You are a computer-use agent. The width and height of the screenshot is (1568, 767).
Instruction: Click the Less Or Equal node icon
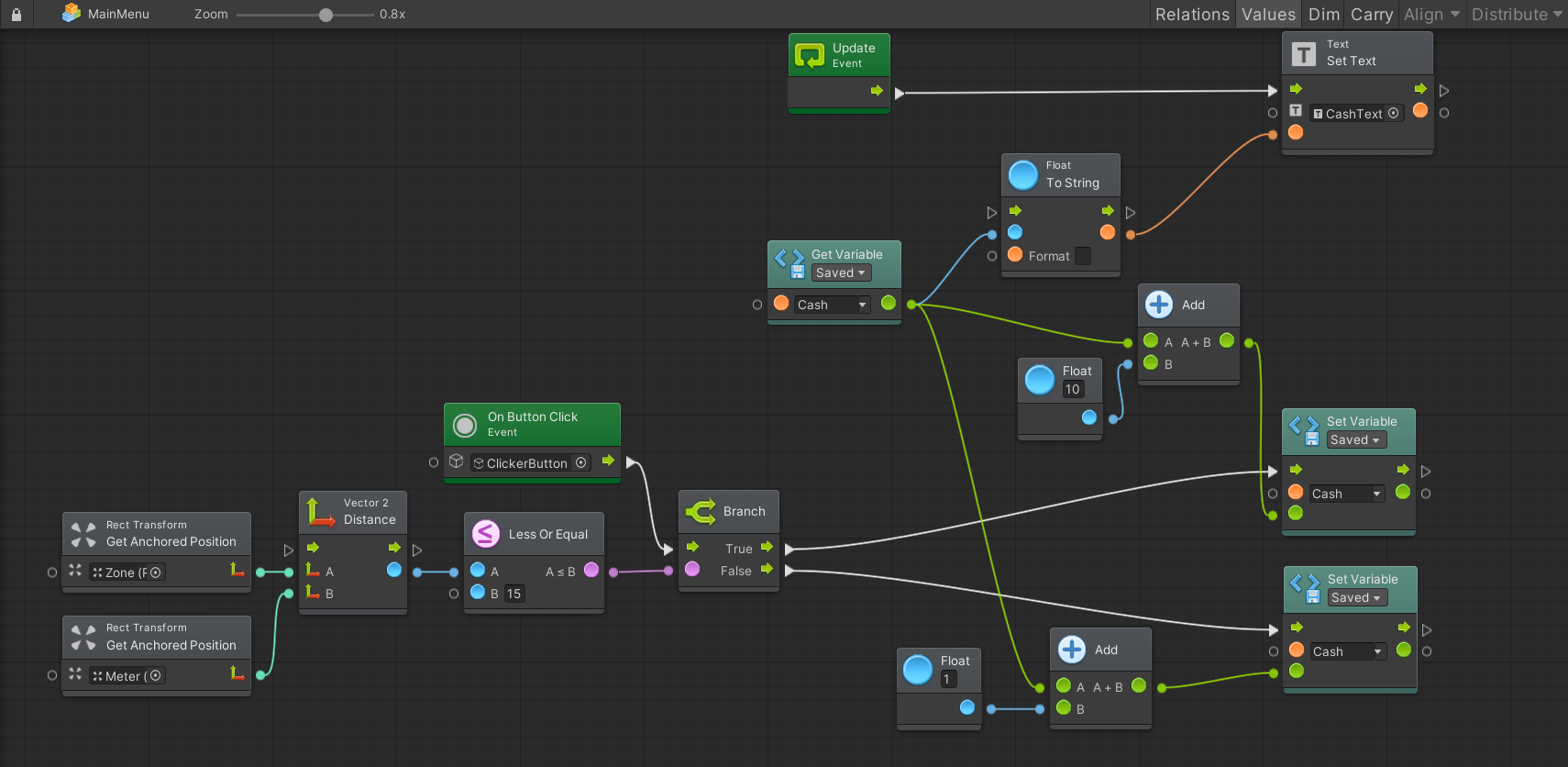pos(486,533)
